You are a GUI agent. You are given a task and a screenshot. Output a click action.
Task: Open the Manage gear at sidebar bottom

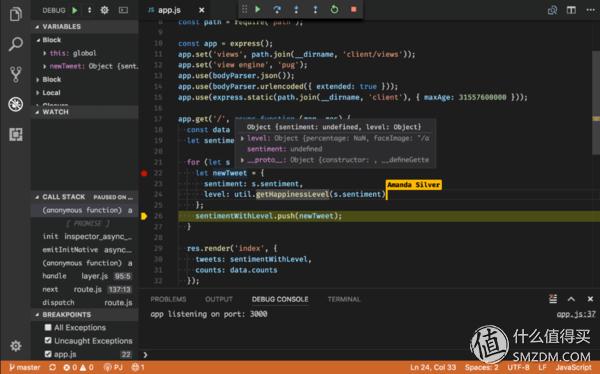(16, 346)
